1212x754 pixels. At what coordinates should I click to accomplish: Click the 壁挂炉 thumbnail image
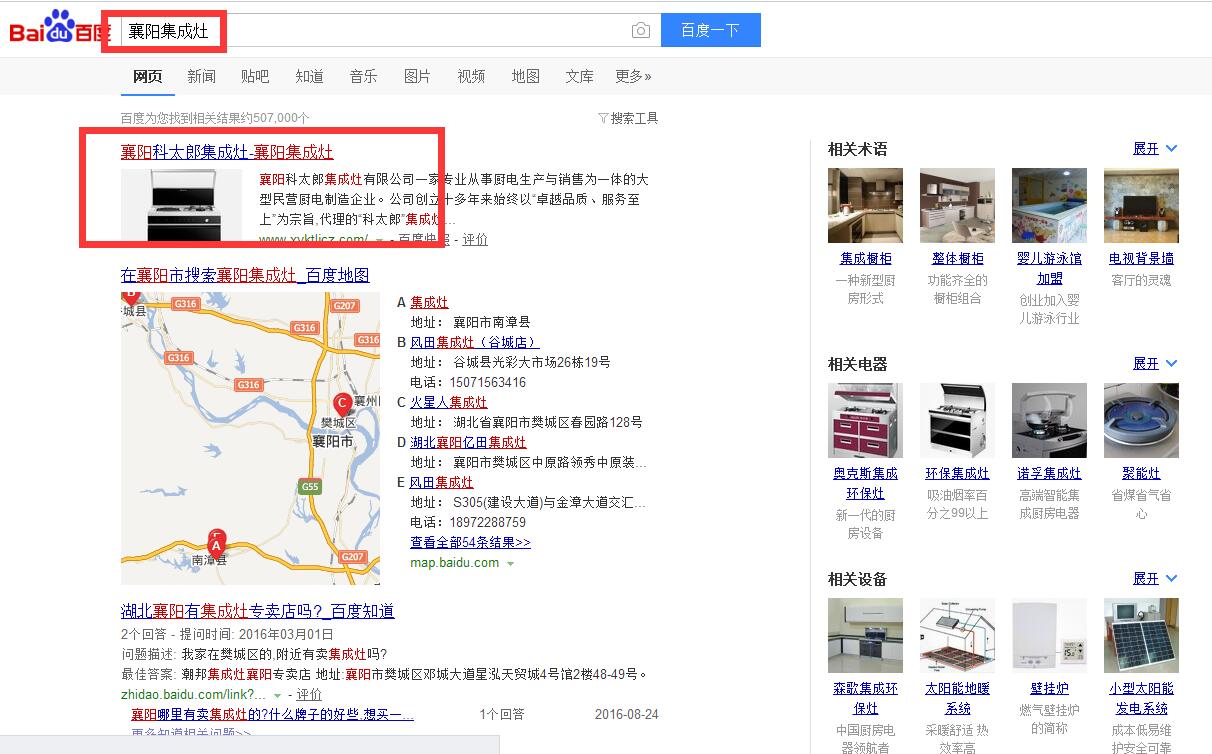pos(1050,636)
